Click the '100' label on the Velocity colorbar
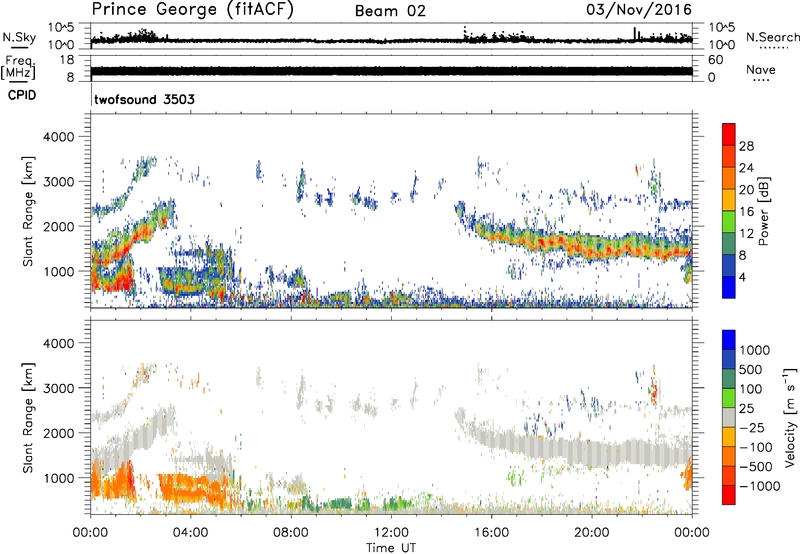The width and height of the screenshot is (800, 554). (751, 389)
